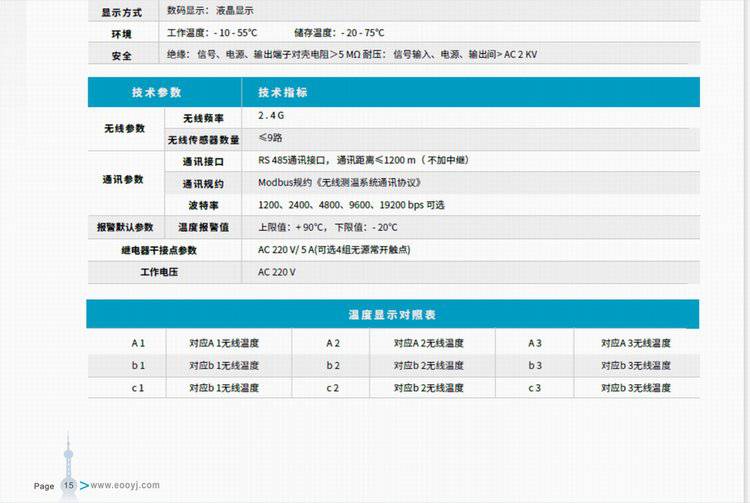Click the 2.4G value
This screenshot has height=503, width=750.
tap(271, 115)
